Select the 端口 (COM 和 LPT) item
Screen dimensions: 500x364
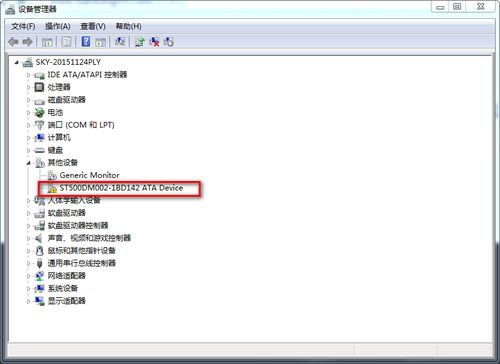[81, 125]
